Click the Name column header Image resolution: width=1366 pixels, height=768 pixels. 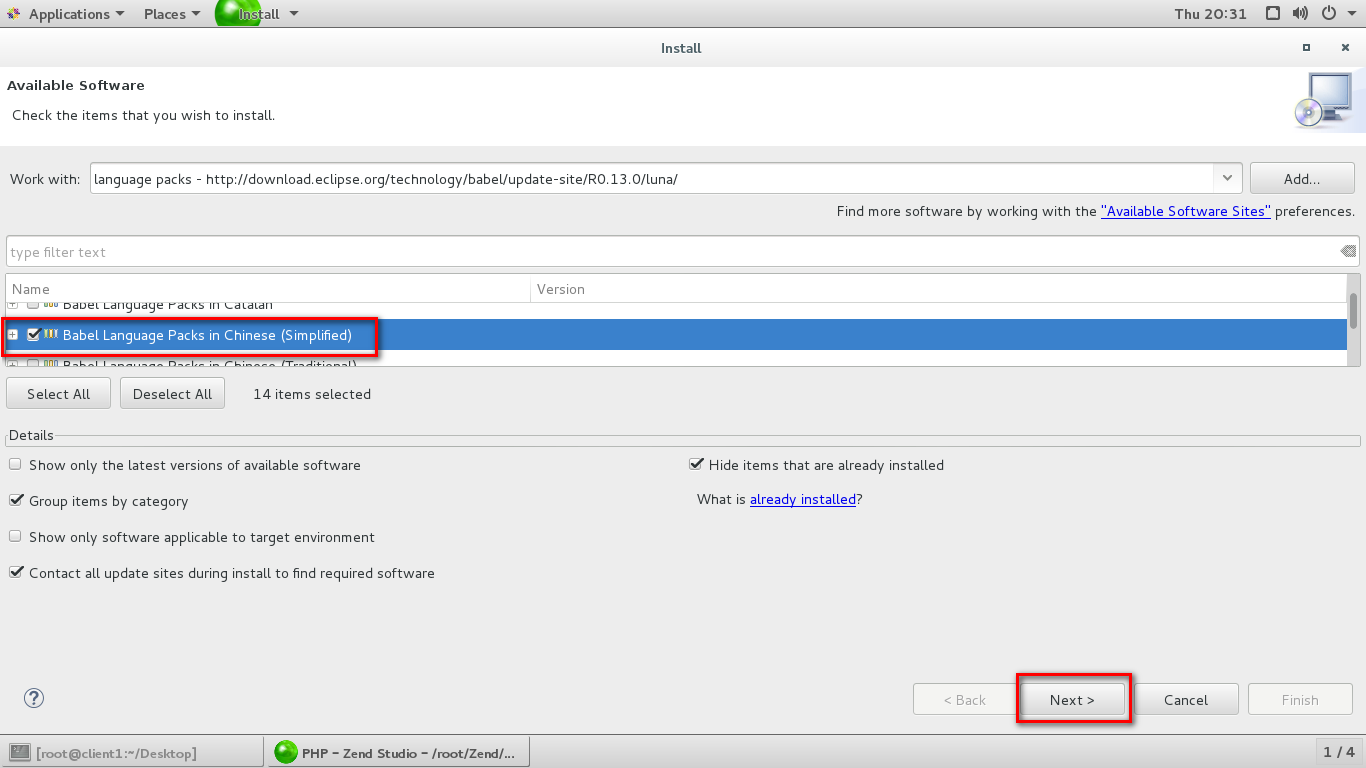click(x=268, y=289)
